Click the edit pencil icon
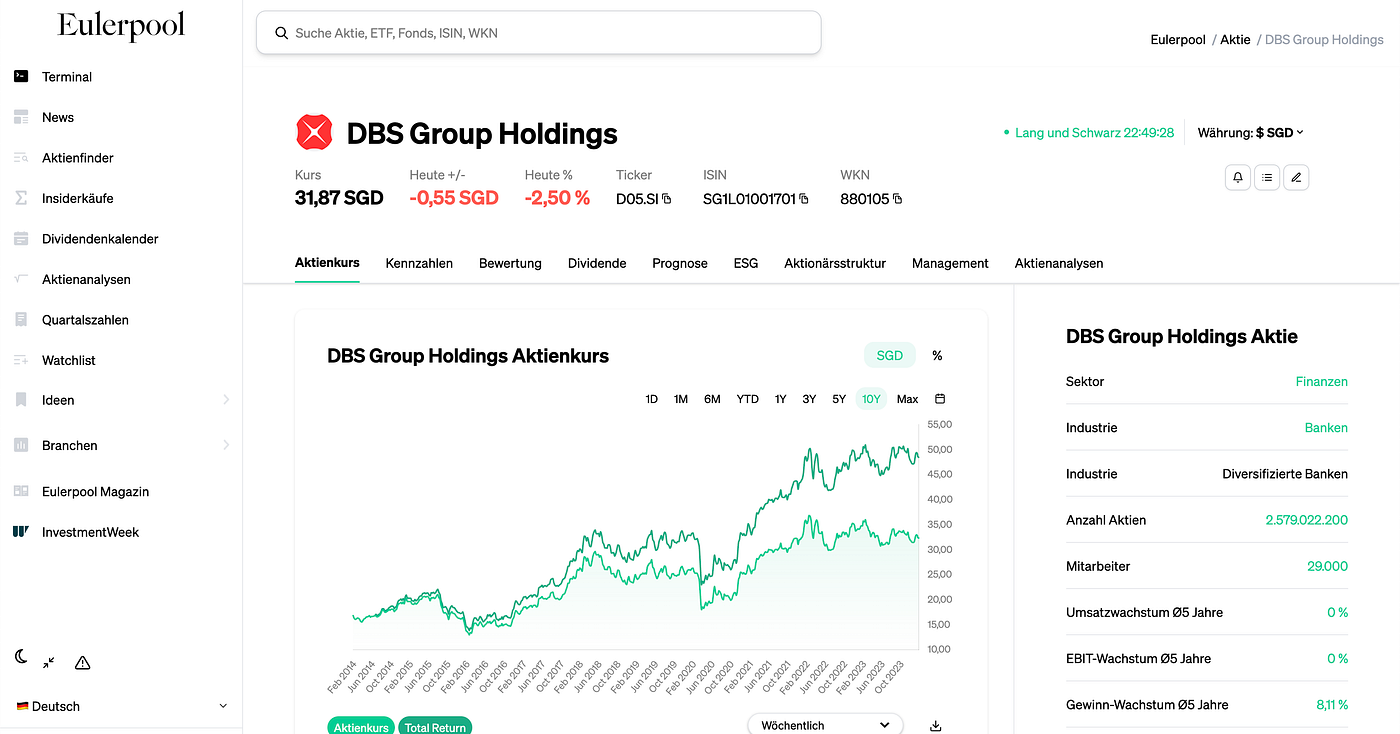Image resolution: width=1400 pixels, height=734 pixels. pyautogui.click(x=1296, y=177)
